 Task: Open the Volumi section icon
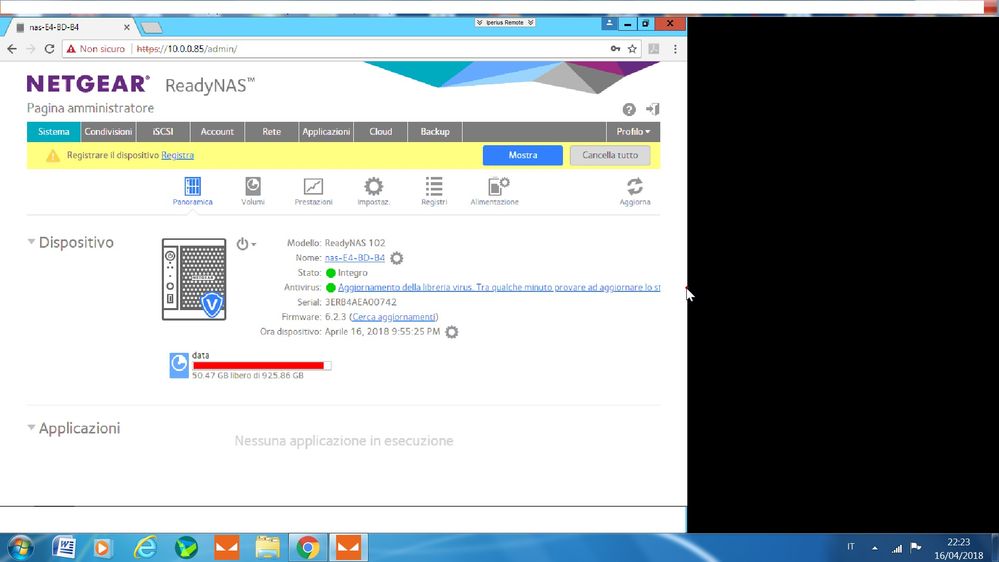coord(253,191)
